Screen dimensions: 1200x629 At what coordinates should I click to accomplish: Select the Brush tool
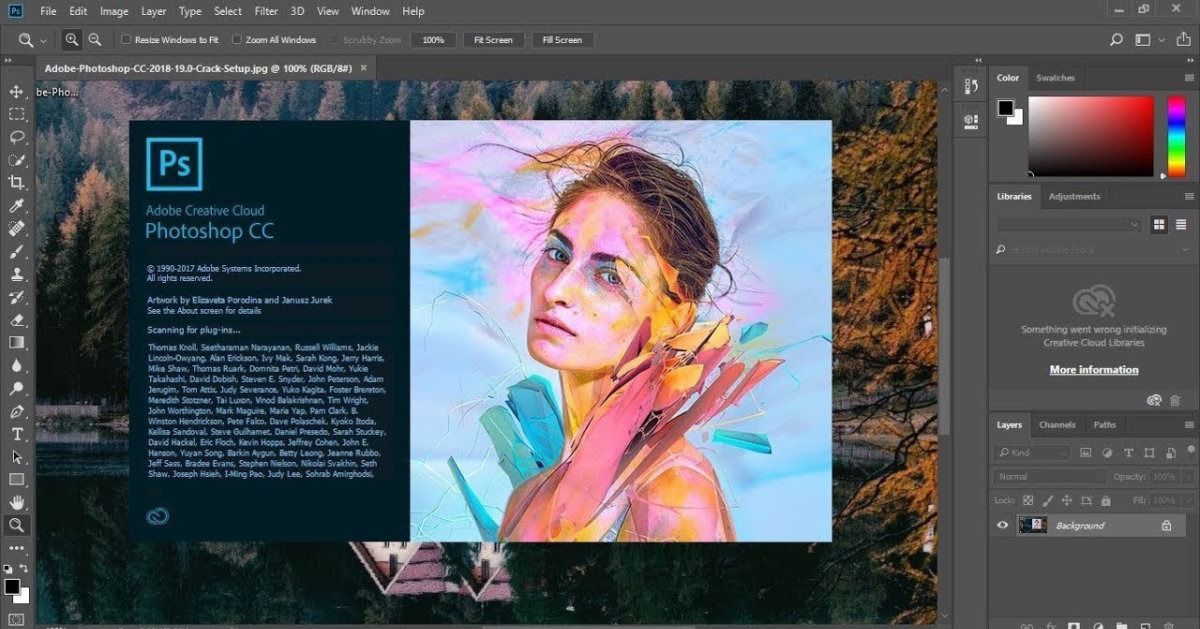(x=15, y=250)
